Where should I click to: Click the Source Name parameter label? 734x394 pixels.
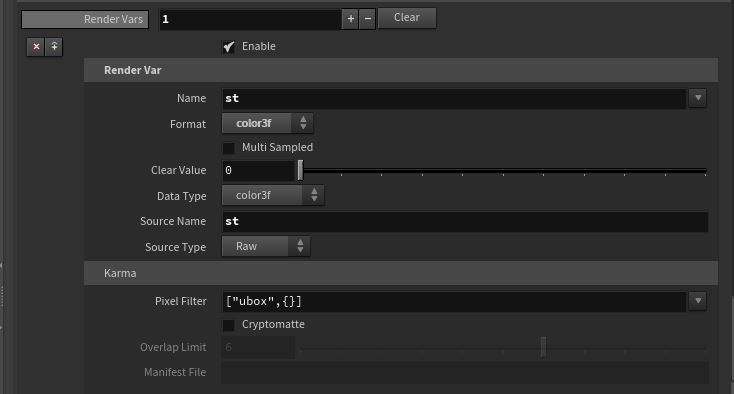pyautogui.click(x=173, y=221)
